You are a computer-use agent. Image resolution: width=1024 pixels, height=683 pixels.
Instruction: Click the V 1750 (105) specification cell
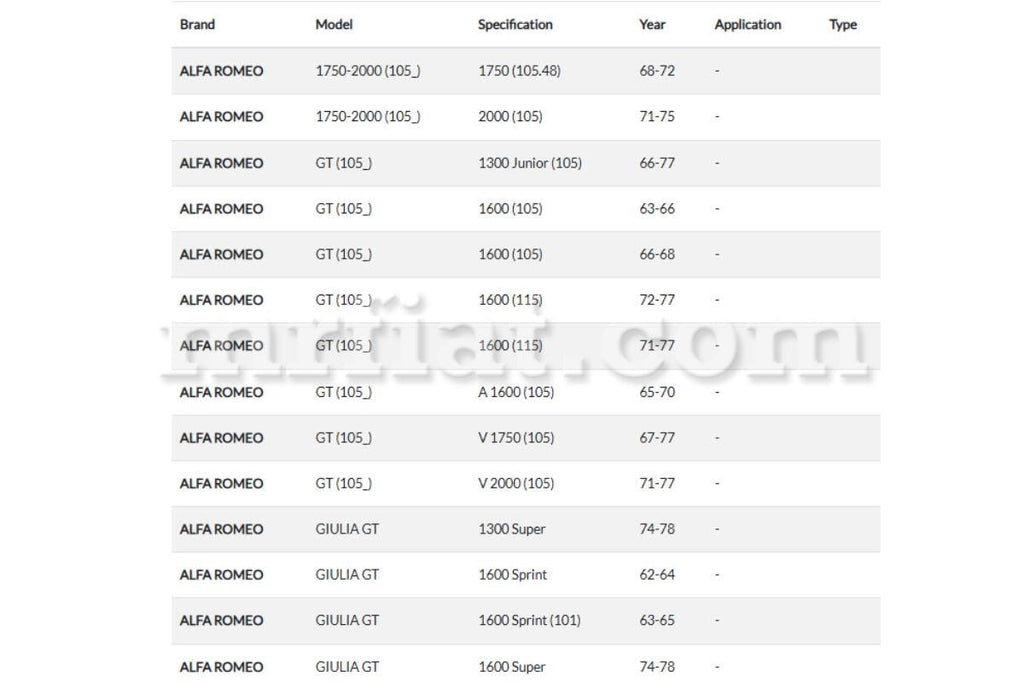point(516,438)
